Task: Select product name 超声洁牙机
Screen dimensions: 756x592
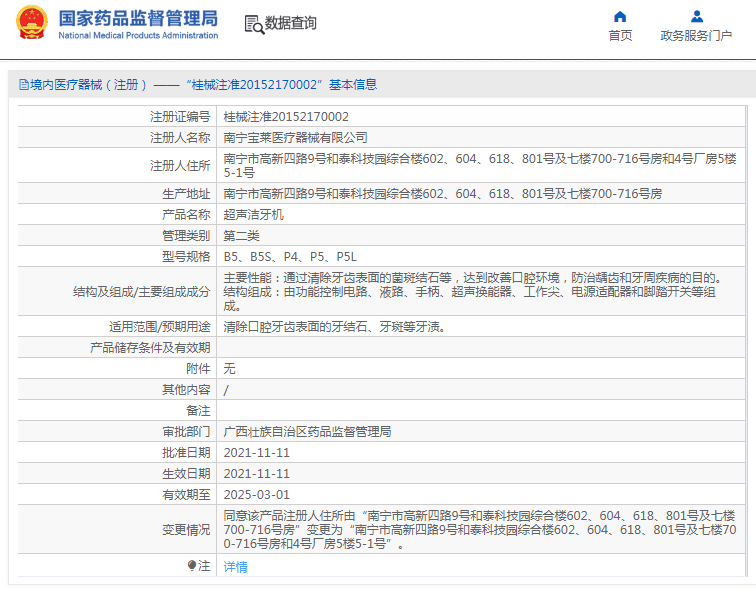Action: 254,215
